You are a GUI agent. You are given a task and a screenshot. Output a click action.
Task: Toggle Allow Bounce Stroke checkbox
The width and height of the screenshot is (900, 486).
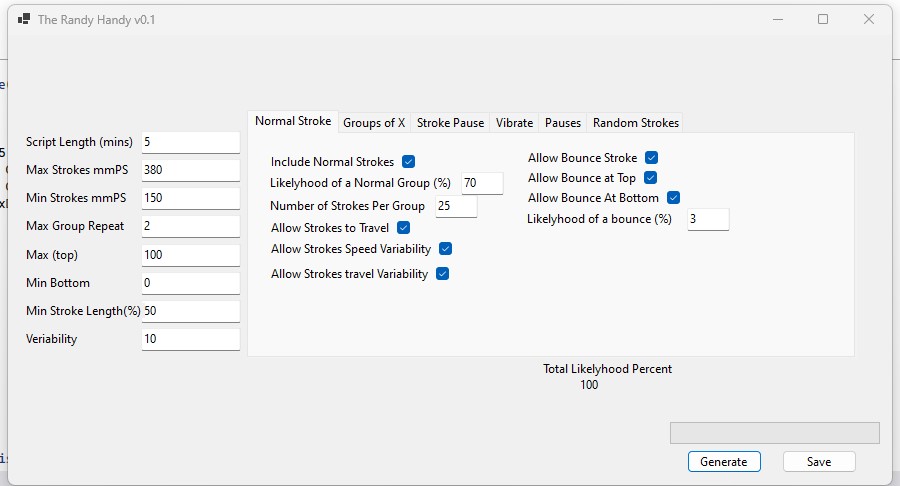[651, 157]
